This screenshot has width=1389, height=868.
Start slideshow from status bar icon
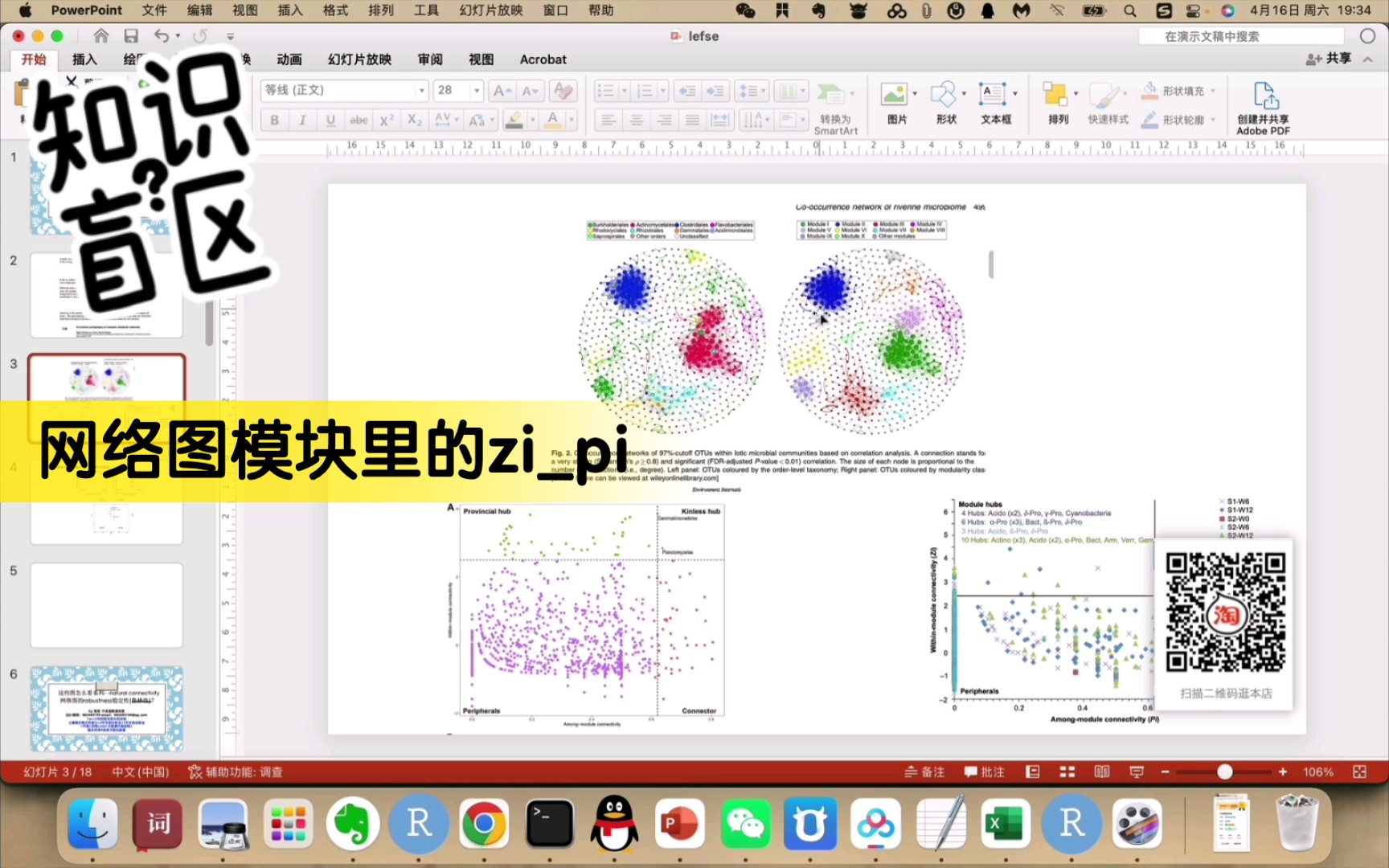1137,772
